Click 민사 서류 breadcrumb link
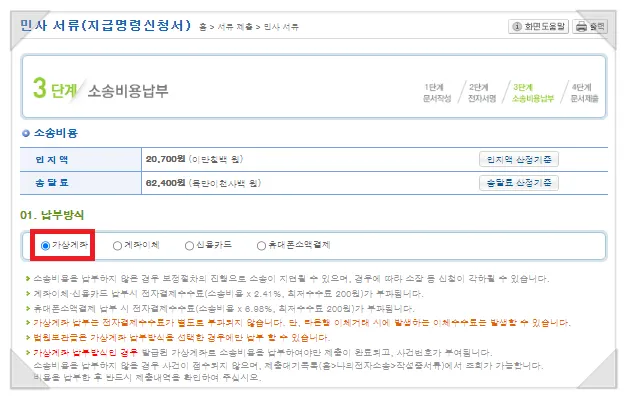The image size is (627, 399). point(281,27)
